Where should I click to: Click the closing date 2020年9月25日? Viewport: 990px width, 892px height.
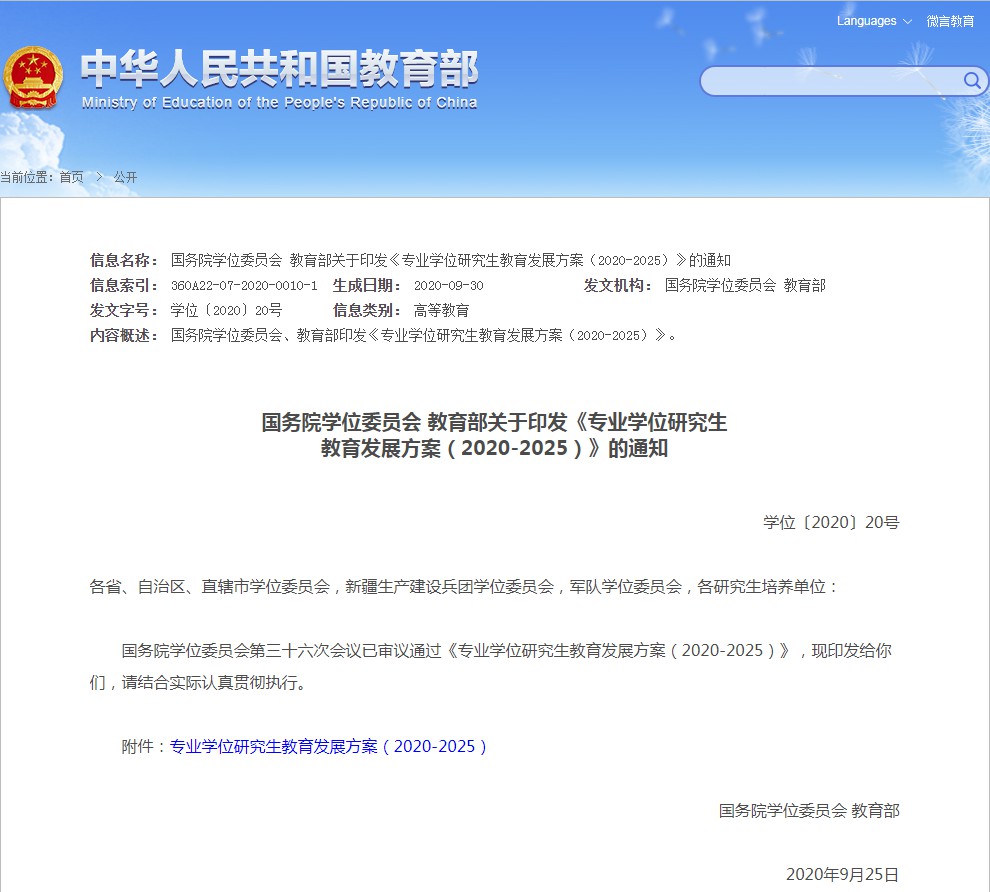(842, 874)
